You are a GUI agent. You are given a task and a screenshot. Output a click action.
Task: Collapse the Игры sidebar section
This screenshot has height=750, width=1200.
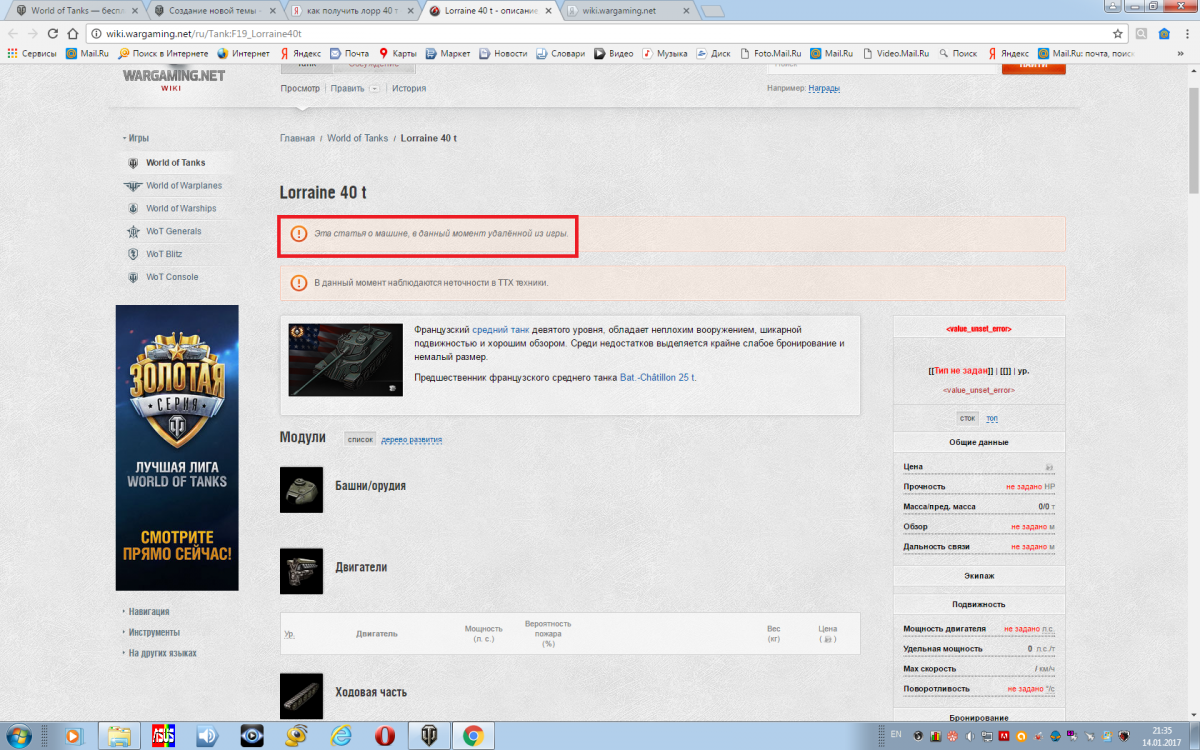click(136, 139)
